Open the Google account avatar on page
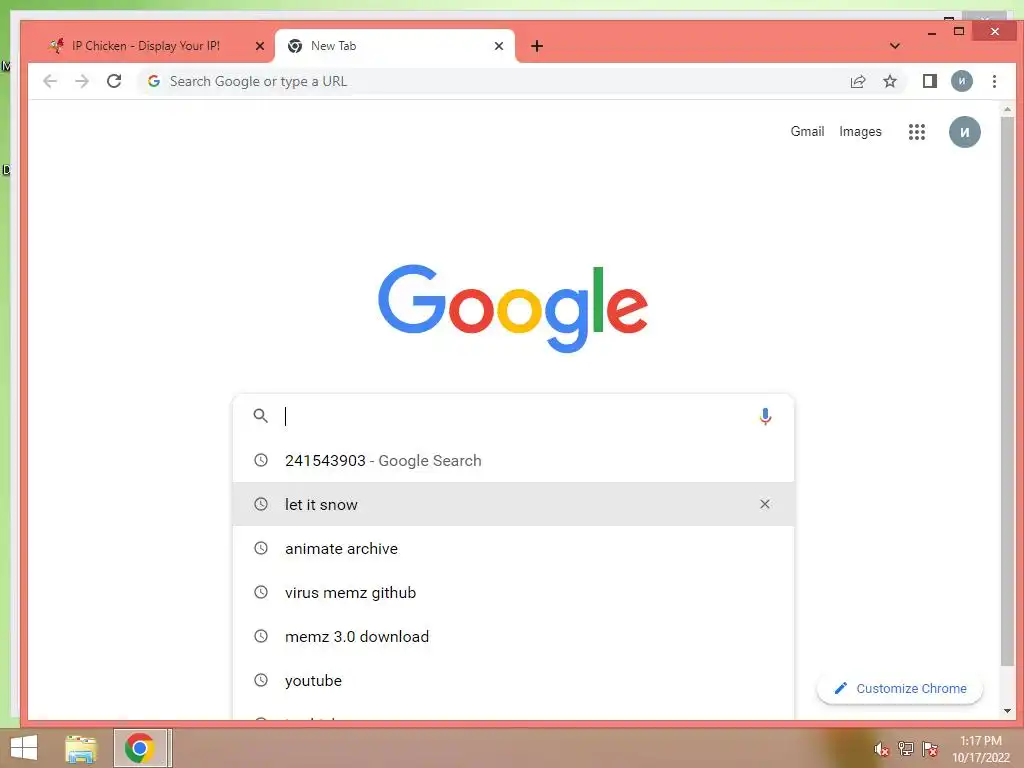Screen dimensions: 1024x768 pyautogui.click(x=965, y=132)
